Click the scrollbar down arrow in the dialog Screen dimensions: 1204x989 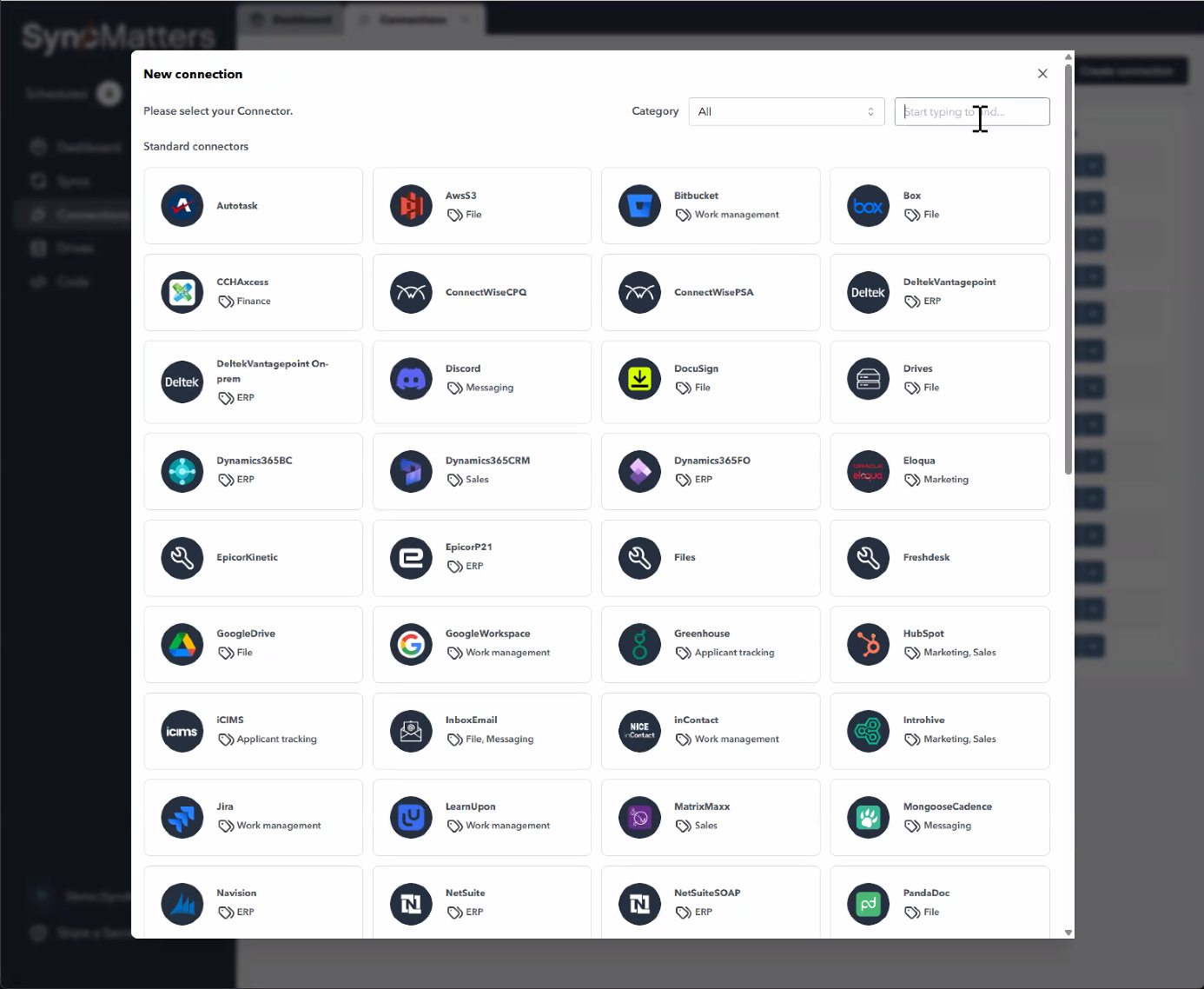[x=1068, y=933]
